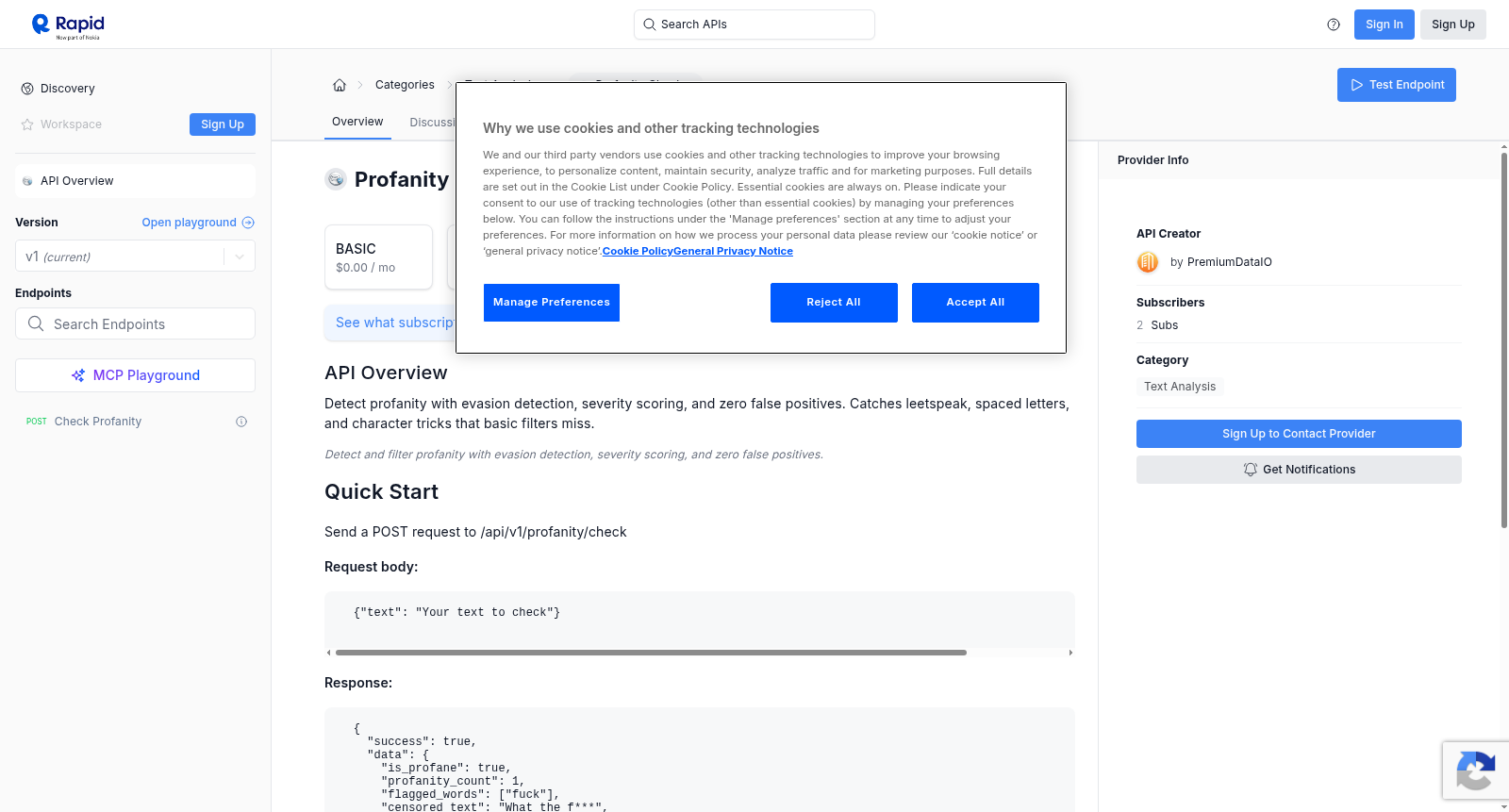Screen dimensions: 1509x812
Task: Click the Test Endpoint button
Action: (1396, 85)
